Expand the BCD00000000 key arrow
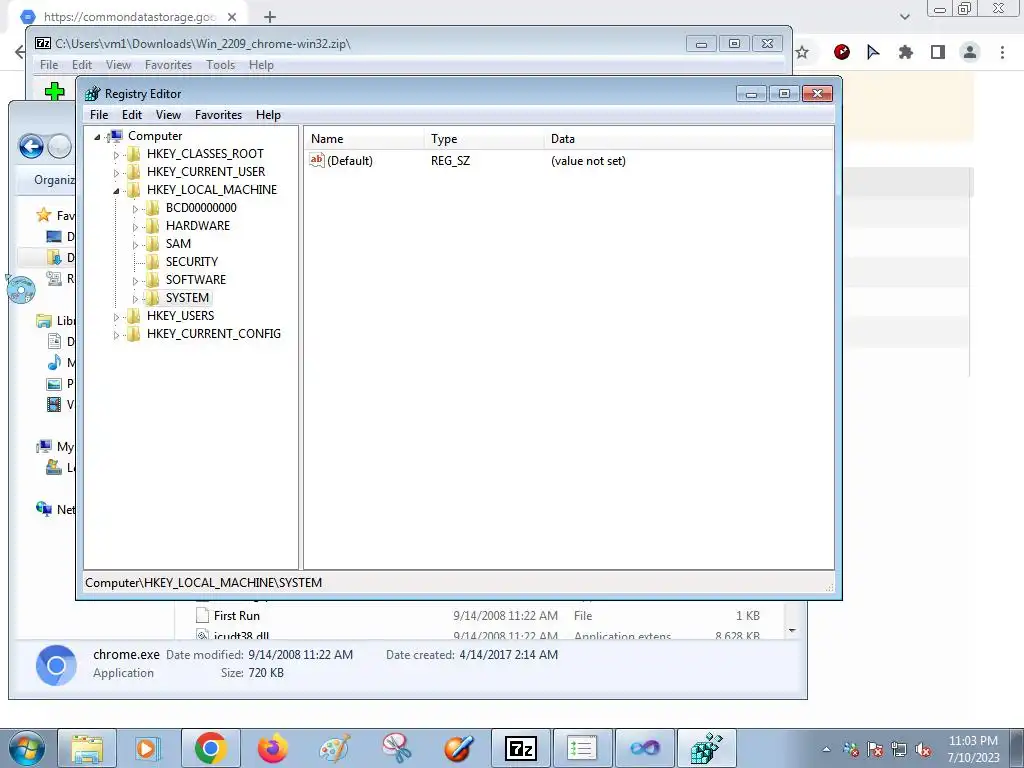Image resolution: width=1024 pixels, height=768 pixels. click(x=135, y=209)
